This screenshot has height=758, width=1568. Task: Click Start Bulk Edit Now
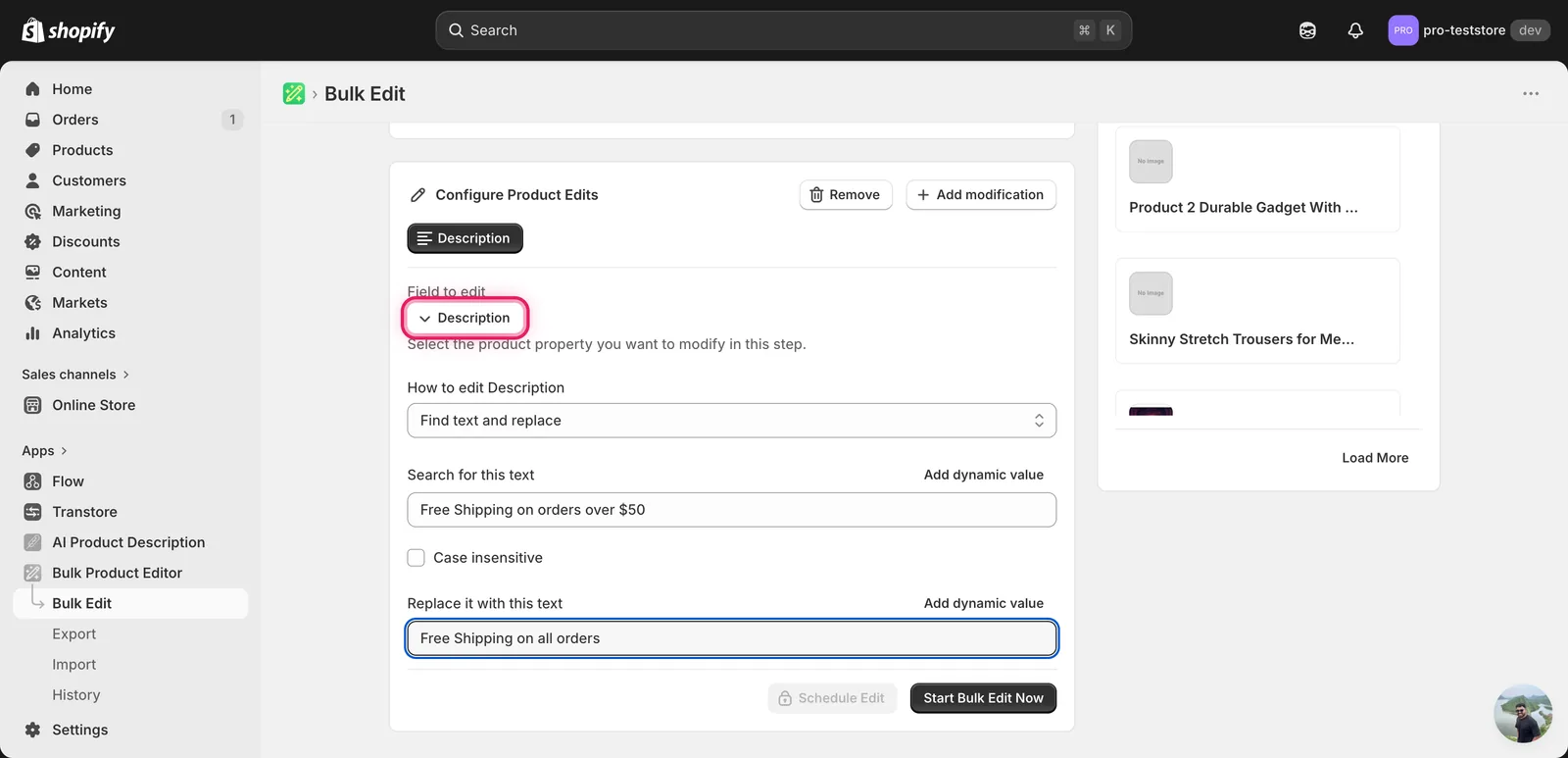983,698
